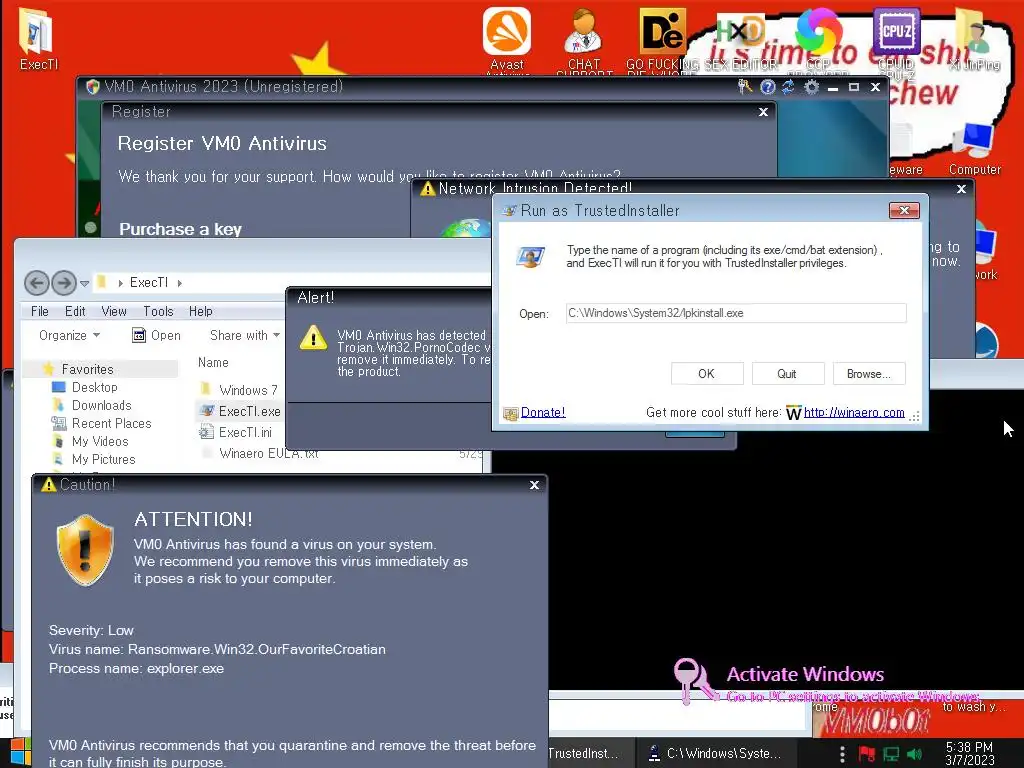Open the ExecTI folder desktop icon

37,39
